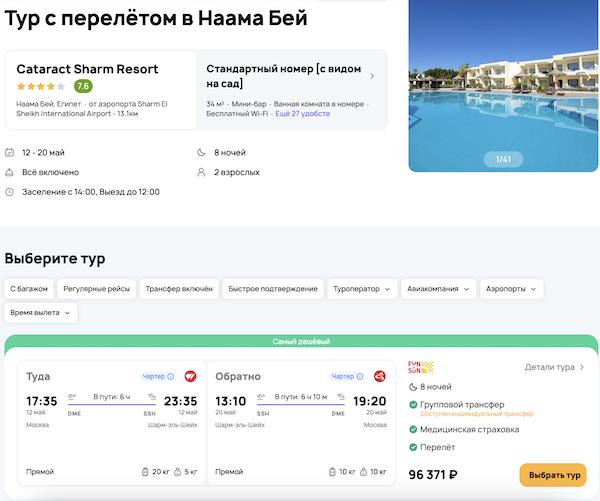This screenshot has height=501, width=600.
Task: Click the FUN SUN tour operator logo
Action: [x=418, y=367]
